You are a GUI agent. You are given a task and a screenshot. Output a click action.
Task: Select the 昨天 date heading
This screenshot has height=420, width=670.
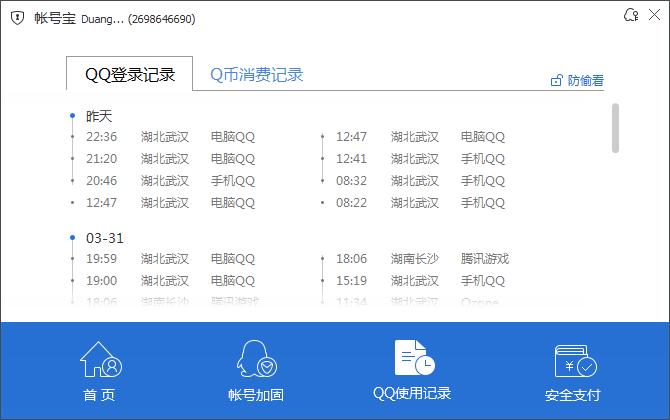tap(99, 116)
